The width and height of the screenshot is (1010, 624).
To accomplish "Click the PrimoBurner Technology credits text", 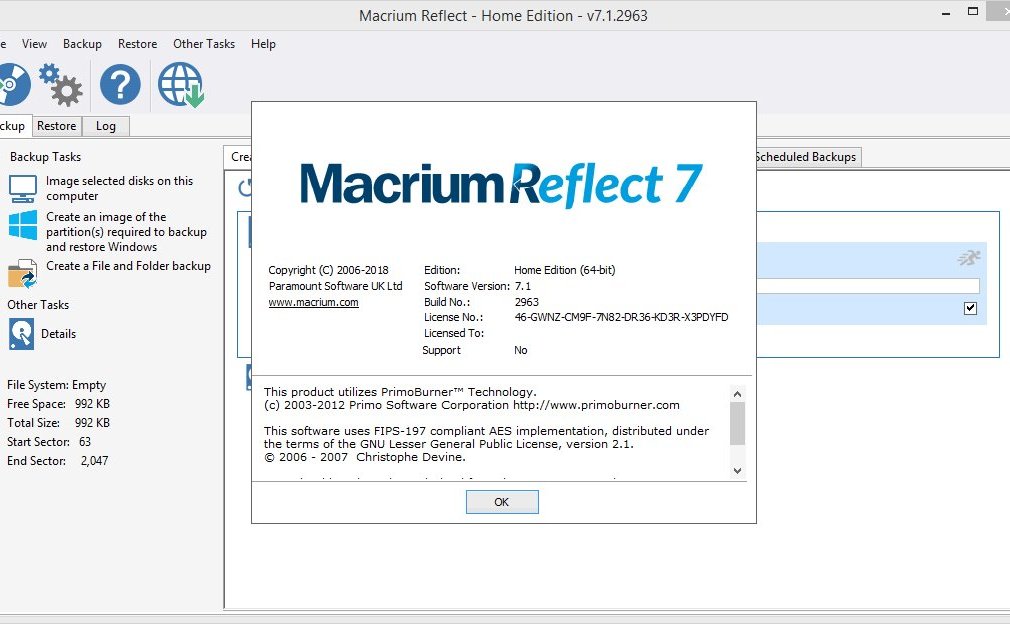I will point(400,392).
